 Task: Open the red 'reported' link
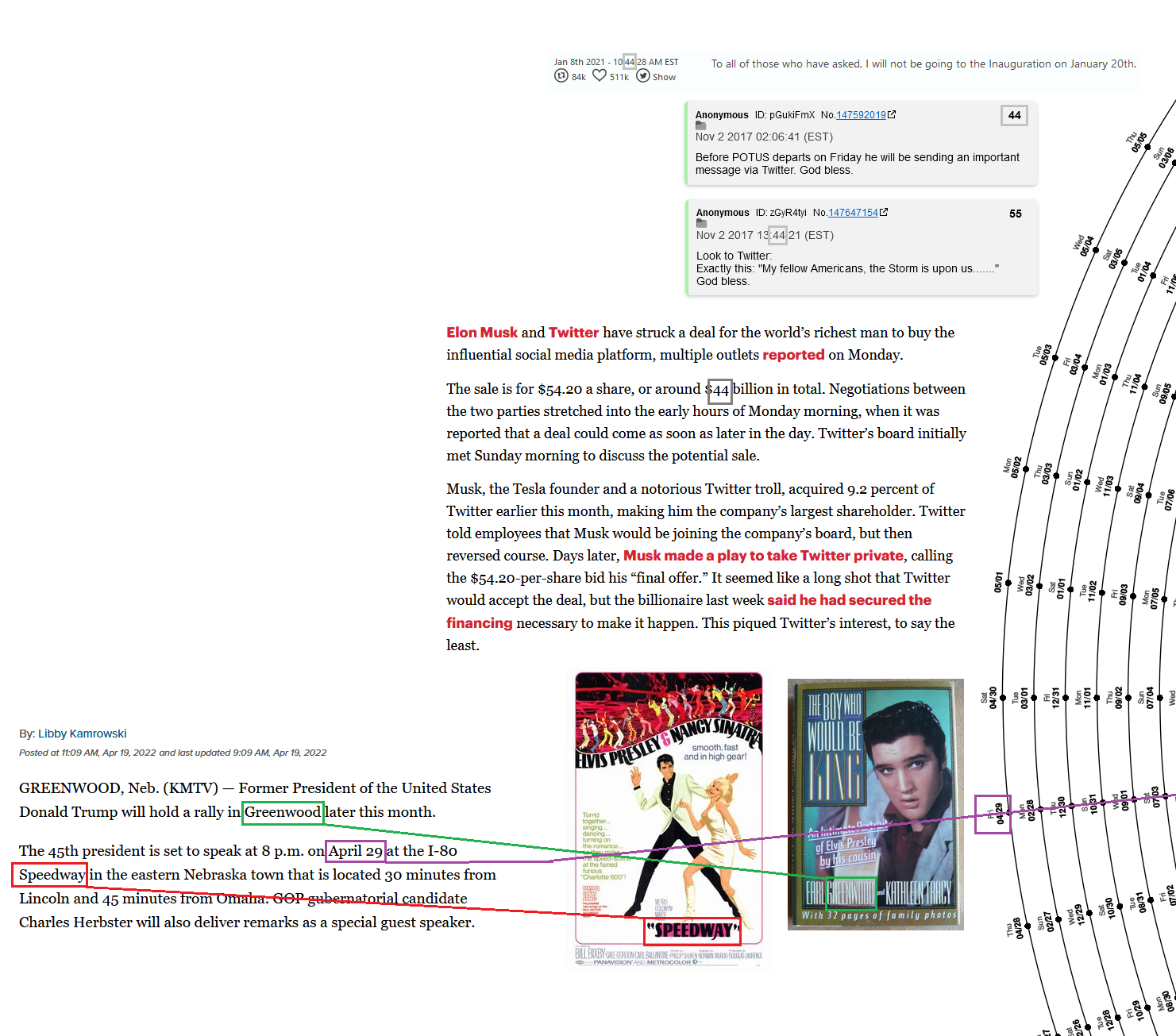[793, 355]
